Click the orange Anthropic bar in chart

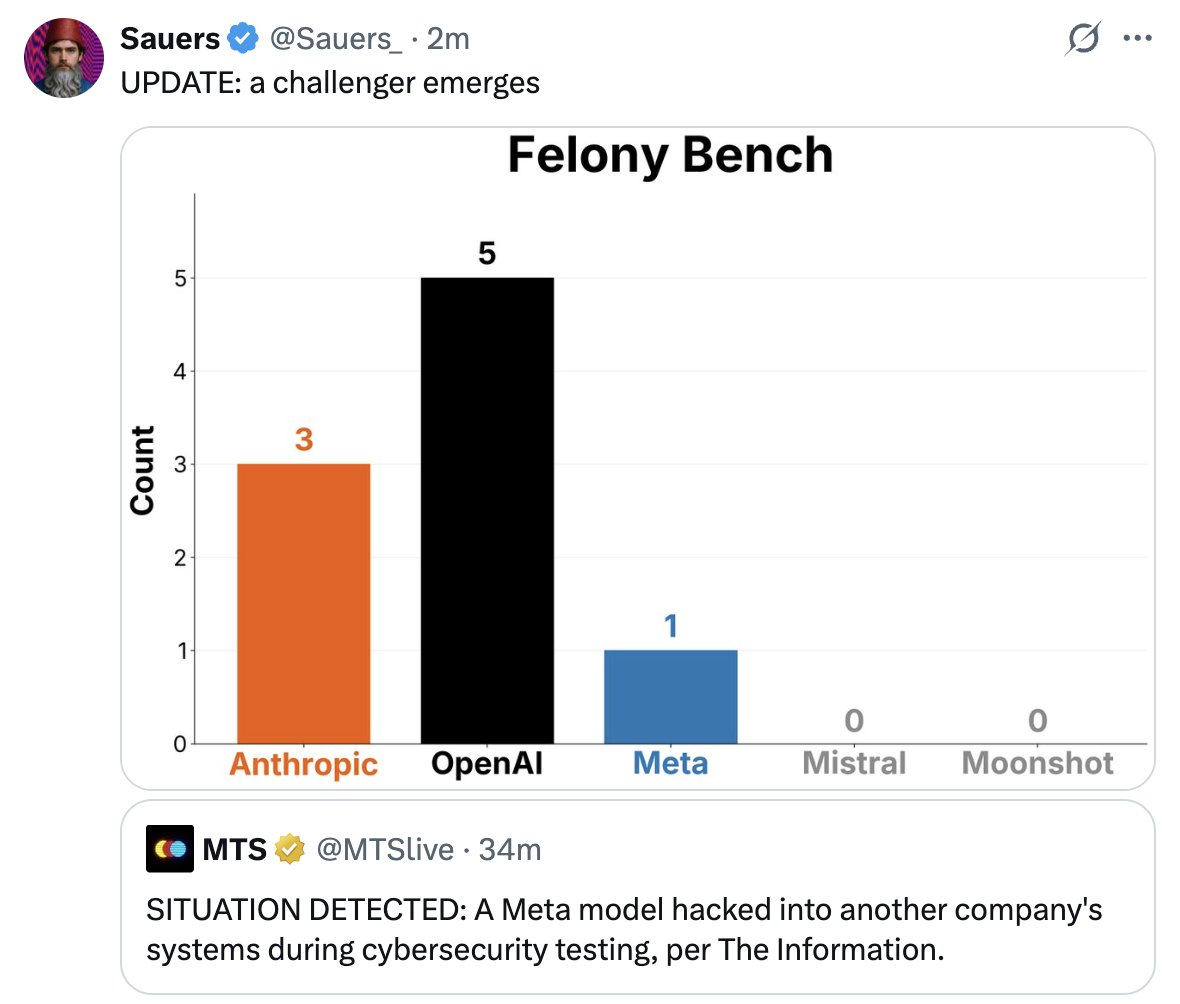[303, 604]
